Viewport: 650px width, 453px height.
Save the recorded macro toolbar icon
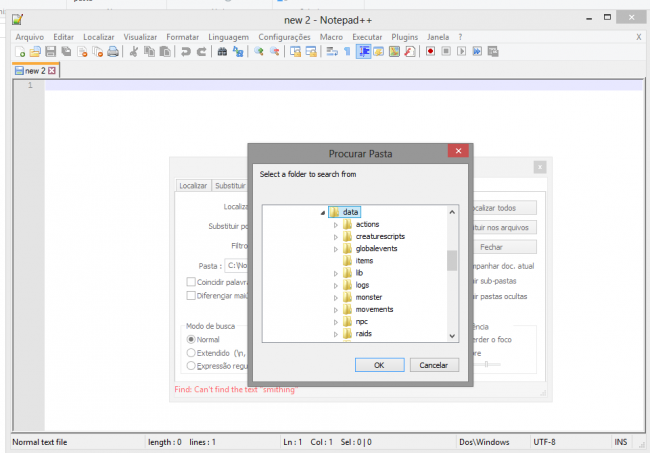[493, 51]
